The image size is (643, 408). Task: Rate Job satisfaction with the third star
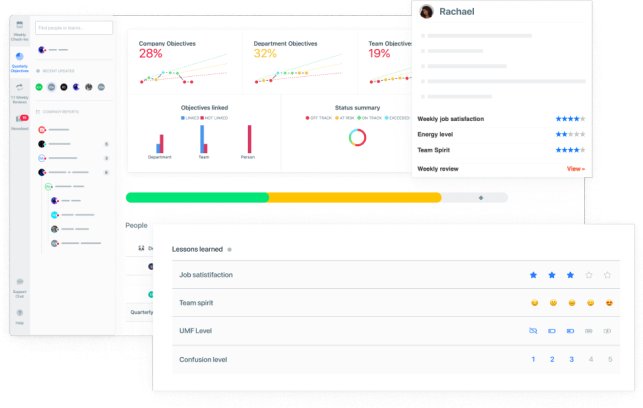(570, 275)
